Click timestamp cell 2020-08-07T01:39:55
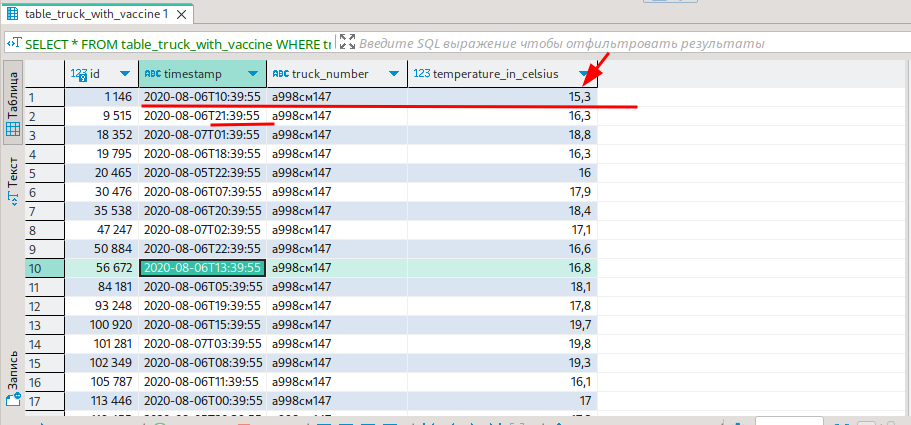This screenshot has height=425, width=911. [203, 135]
